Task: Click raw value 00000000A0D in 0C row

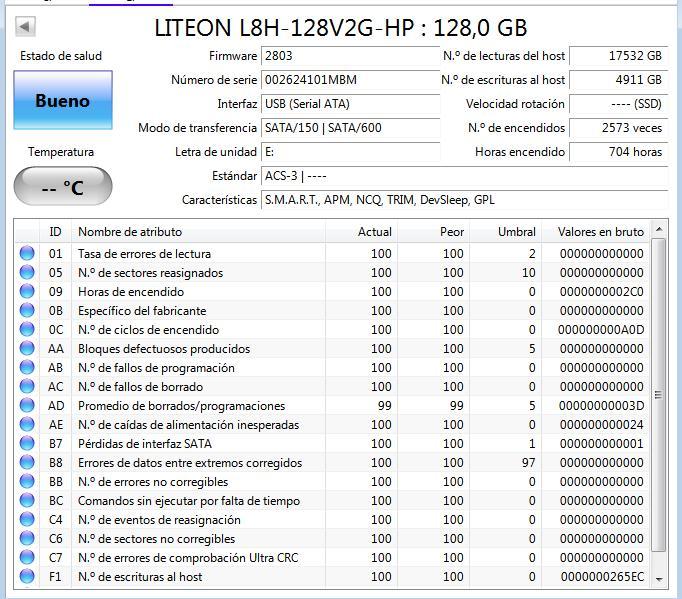Action: coord(601,330)
